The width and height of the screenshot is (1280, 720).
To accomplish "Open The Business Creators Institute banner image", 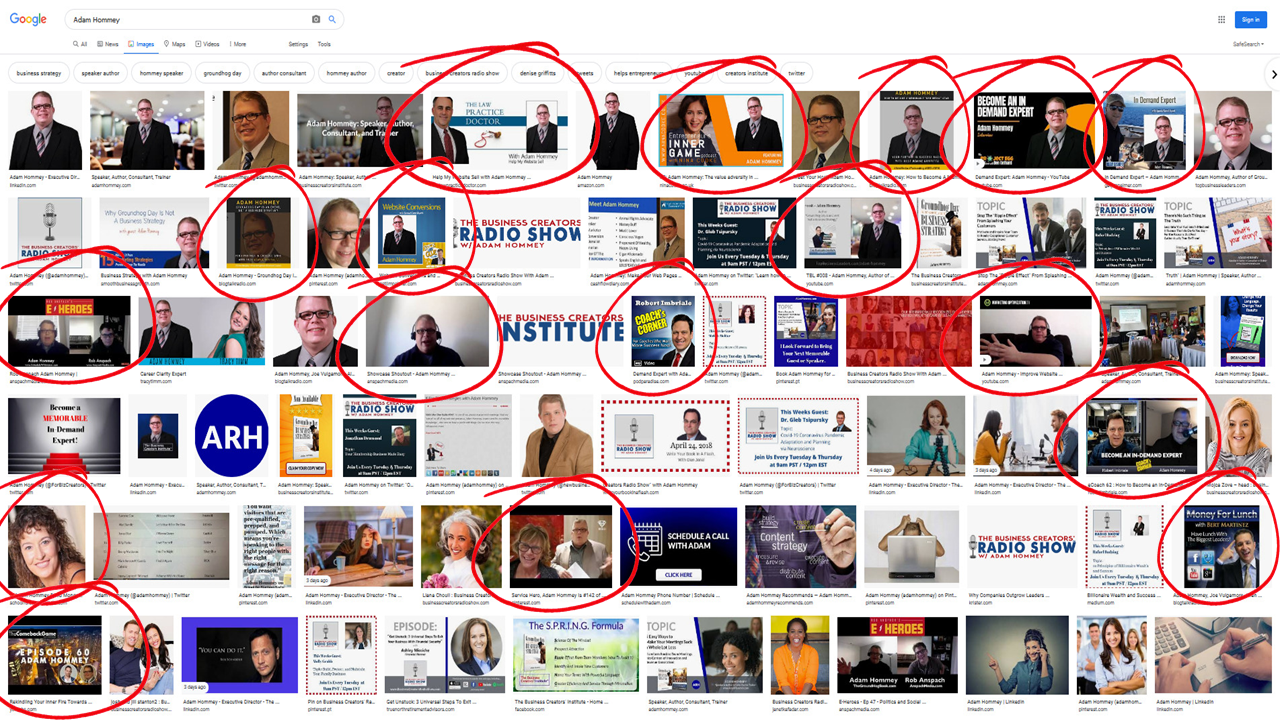I will click(x=559, y=331).
